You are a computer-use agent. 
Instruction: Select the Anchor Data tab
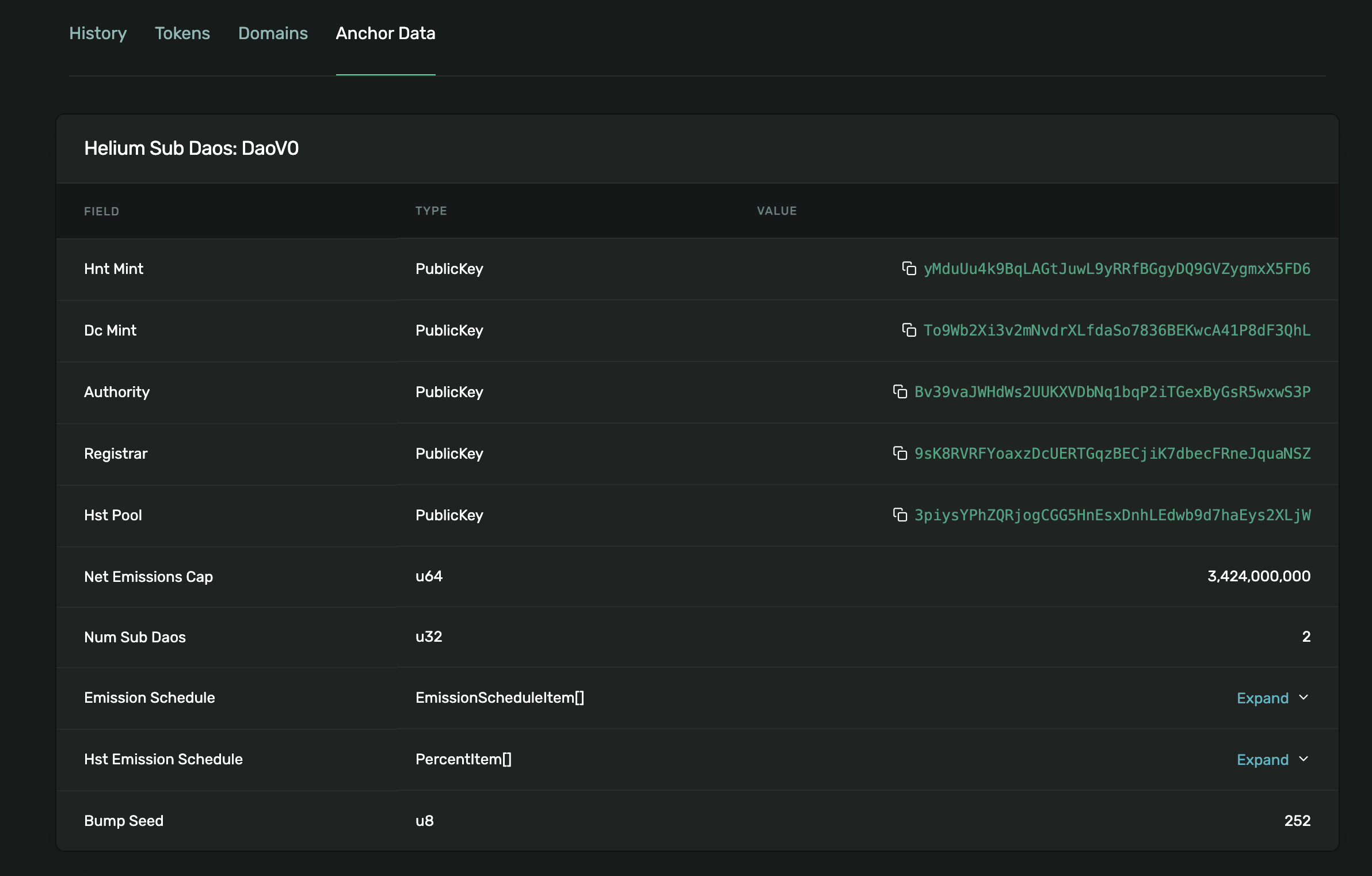point(386,33)
